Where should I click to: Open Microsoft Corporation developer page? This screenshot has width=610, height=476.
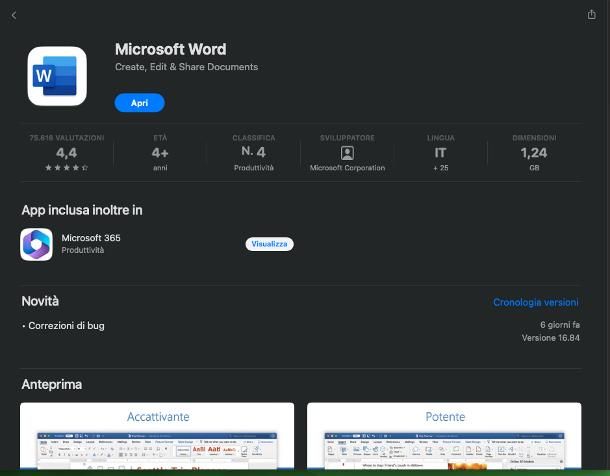pyautogui.click(x=347, y=168)
